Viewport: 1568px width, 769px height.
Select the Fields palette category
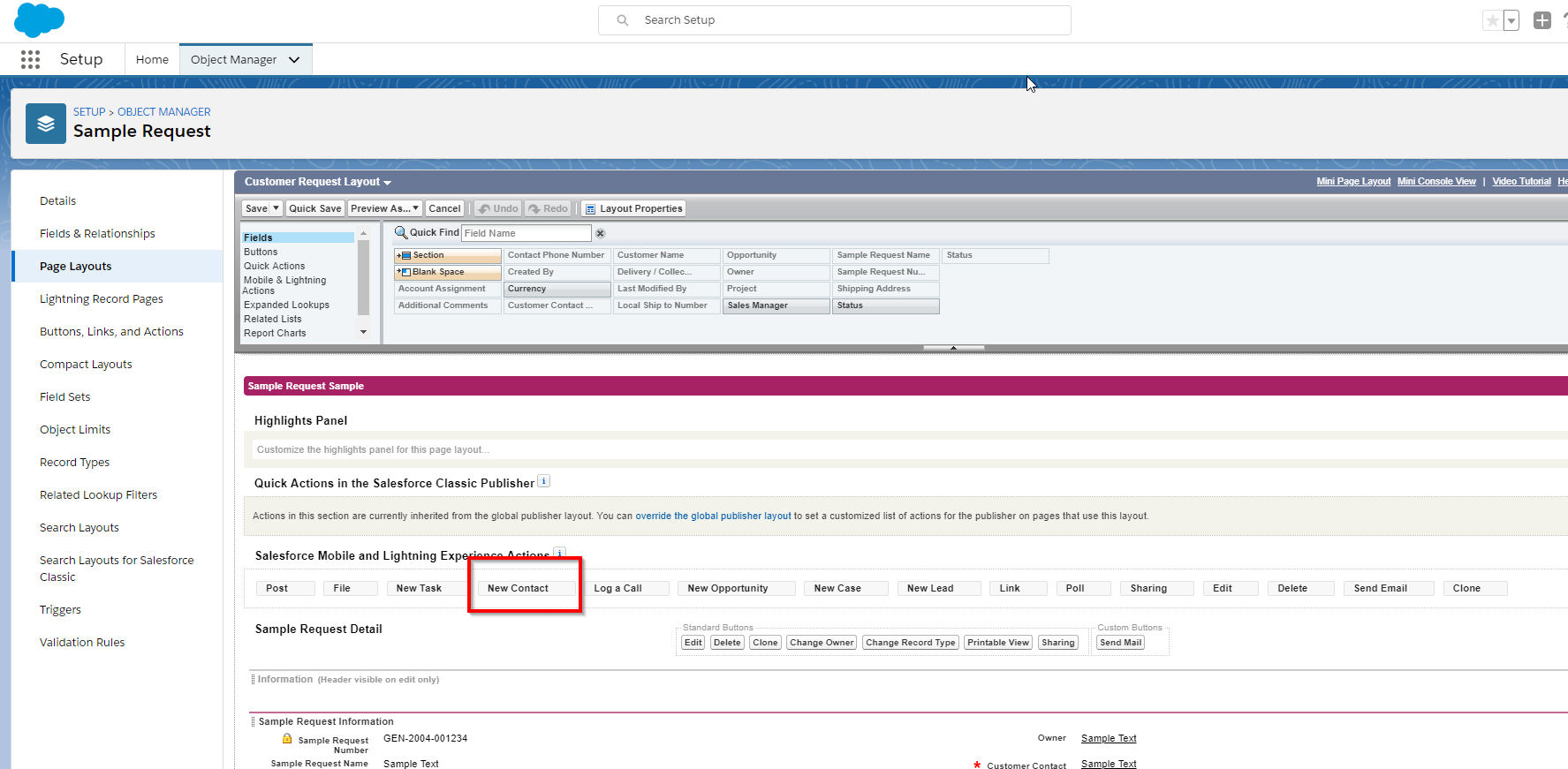[x=298, y=237]
